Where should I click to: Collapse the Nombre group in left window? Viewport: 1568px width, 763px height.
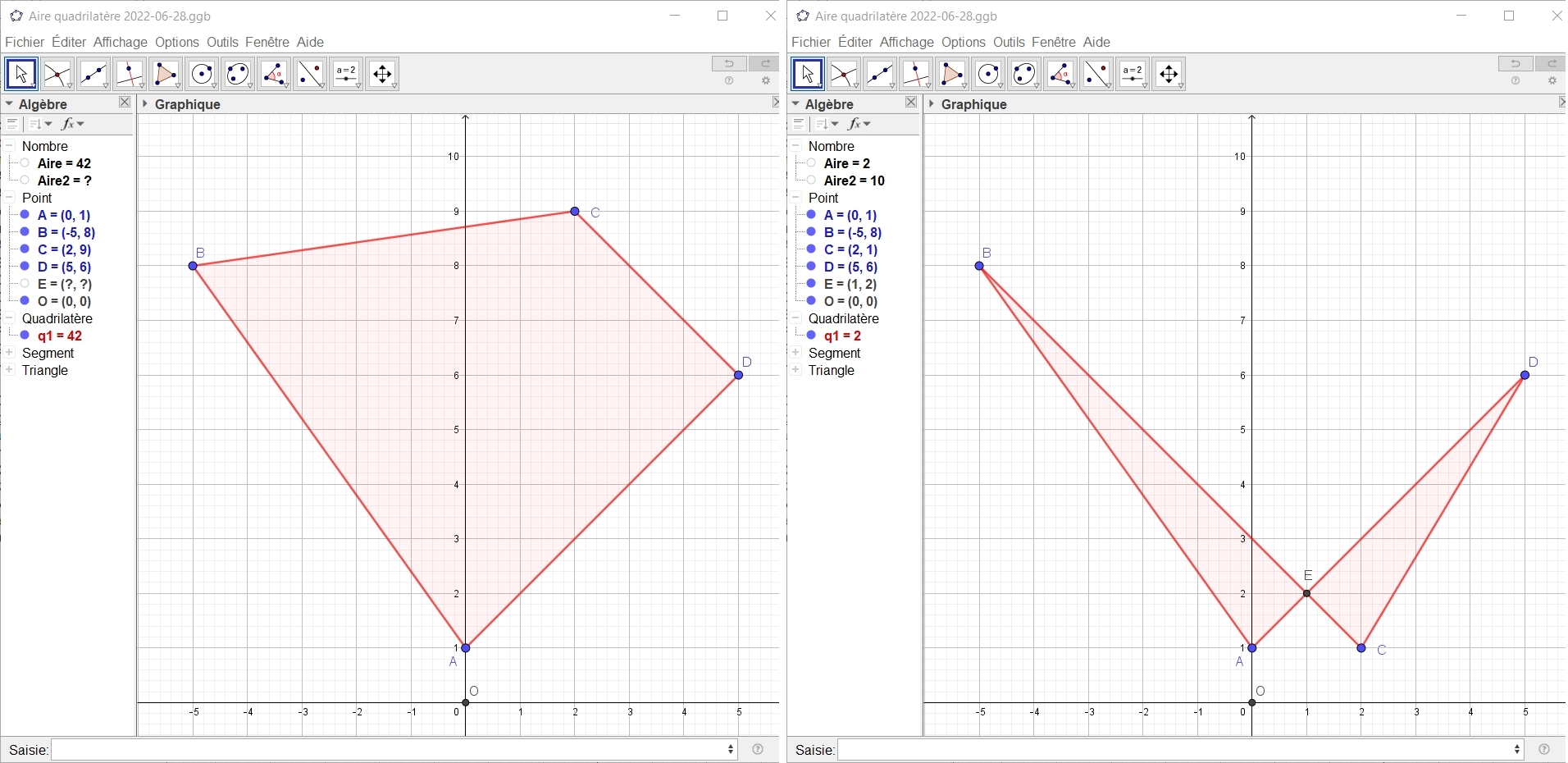[10, 146]
